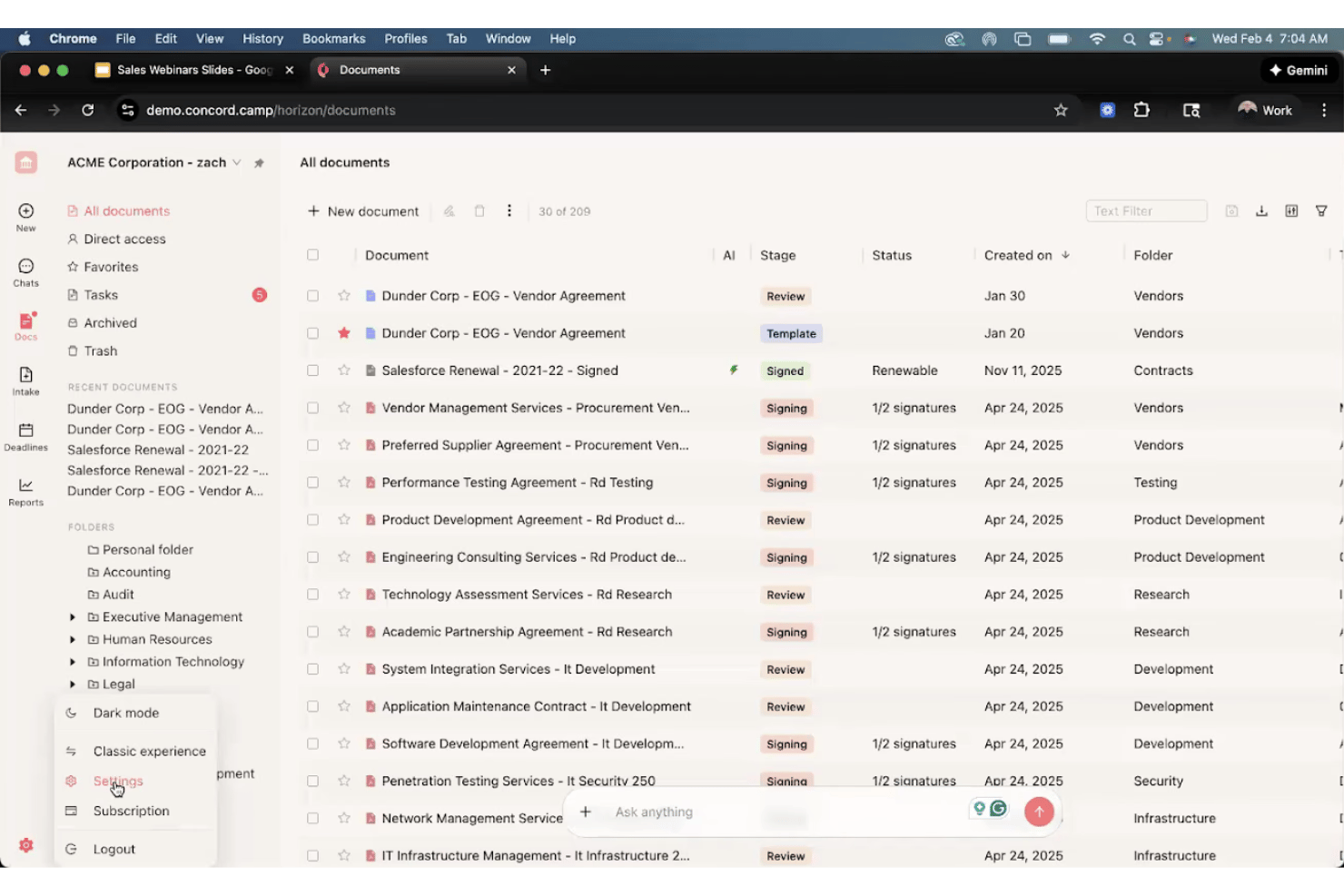Click the red gear icon in left rail
Viewport: 1344px width, 896px height.
pyautogui.click(x=26, y=845)
